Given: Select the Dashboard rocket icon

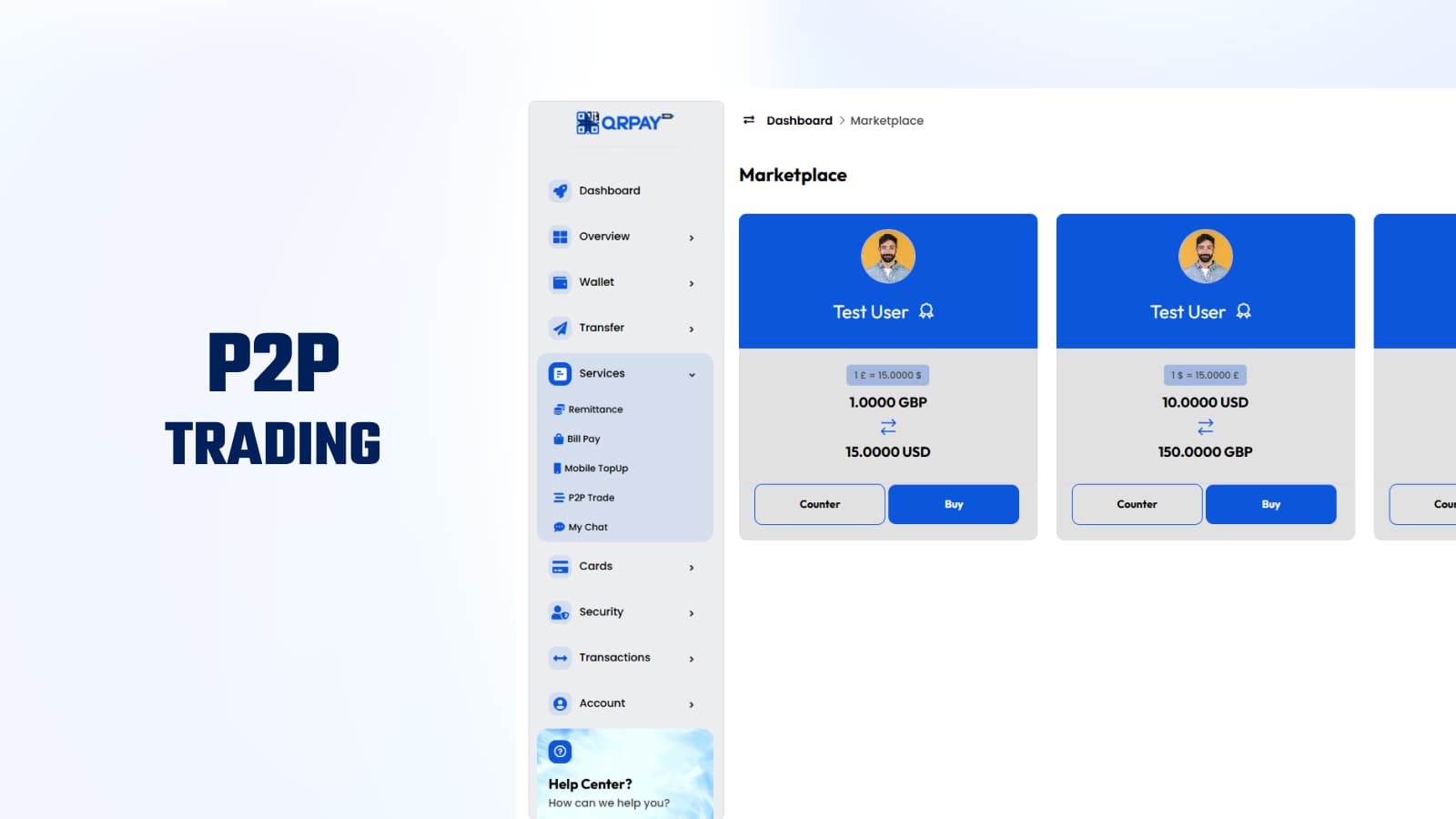Looking at the screenshot, I should point(559,190).
